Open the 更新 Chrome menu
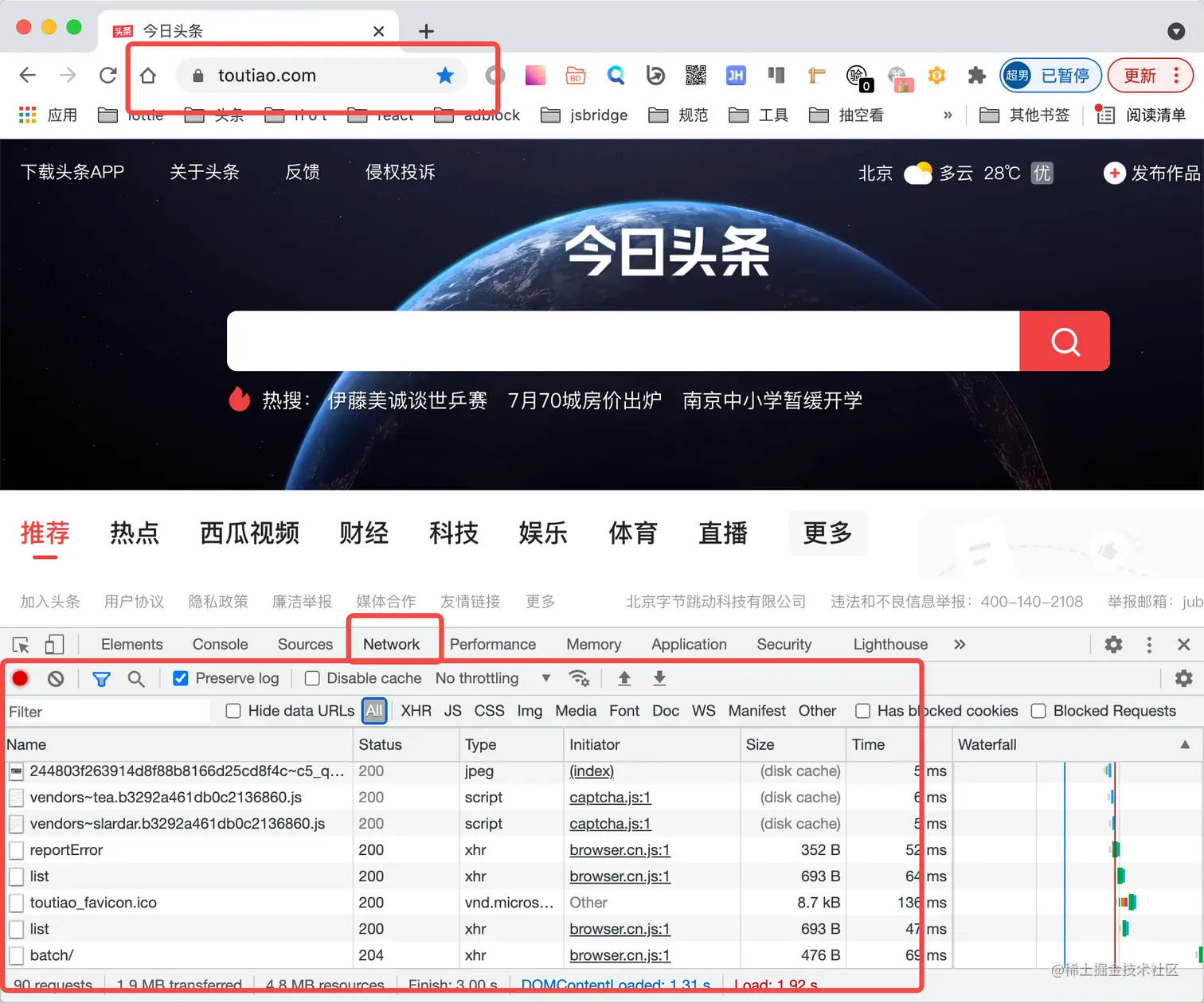 pyautogui.click(x=1151, y=76)
